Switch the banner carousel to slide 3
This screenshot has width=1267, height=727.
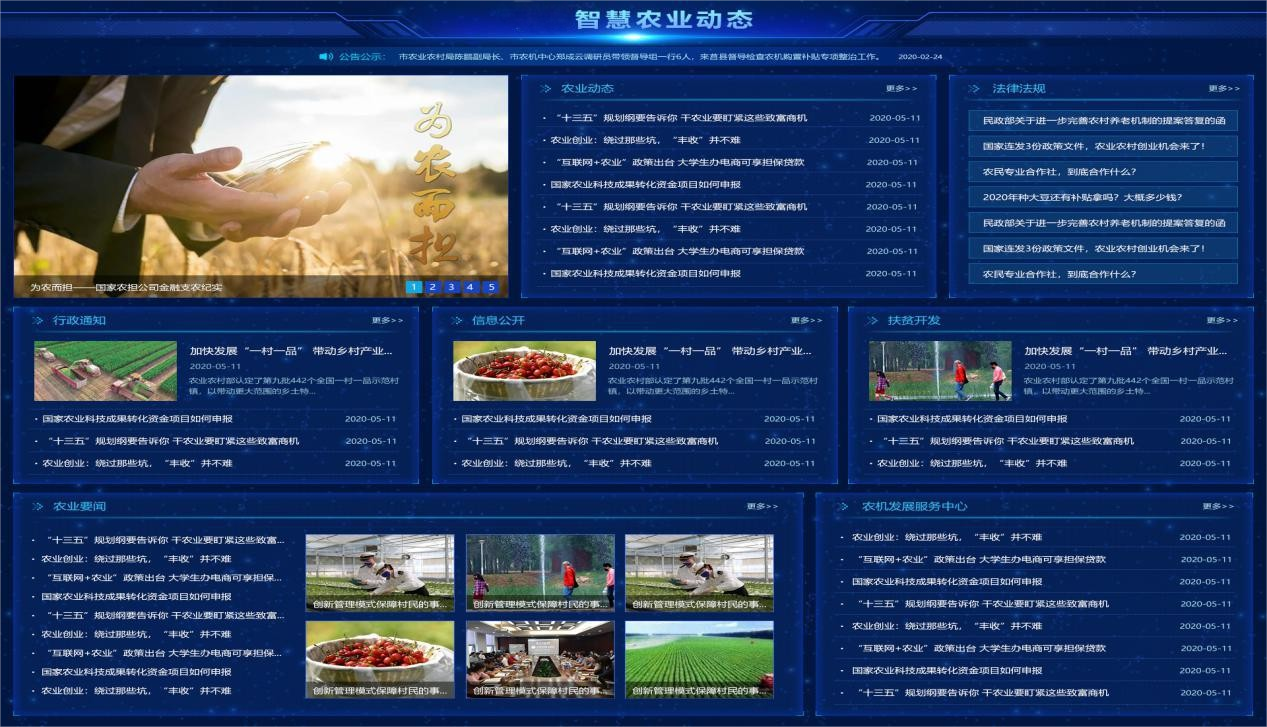pyautogui.click(x=452, y=287)
